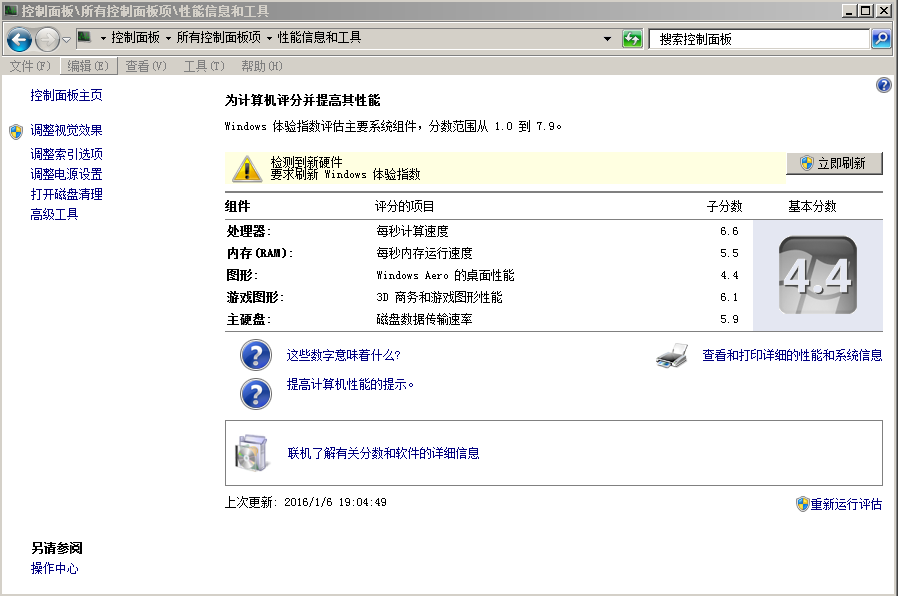Maximize the window
The width and height of the screenshot is (898, 596).
[866, 10]
